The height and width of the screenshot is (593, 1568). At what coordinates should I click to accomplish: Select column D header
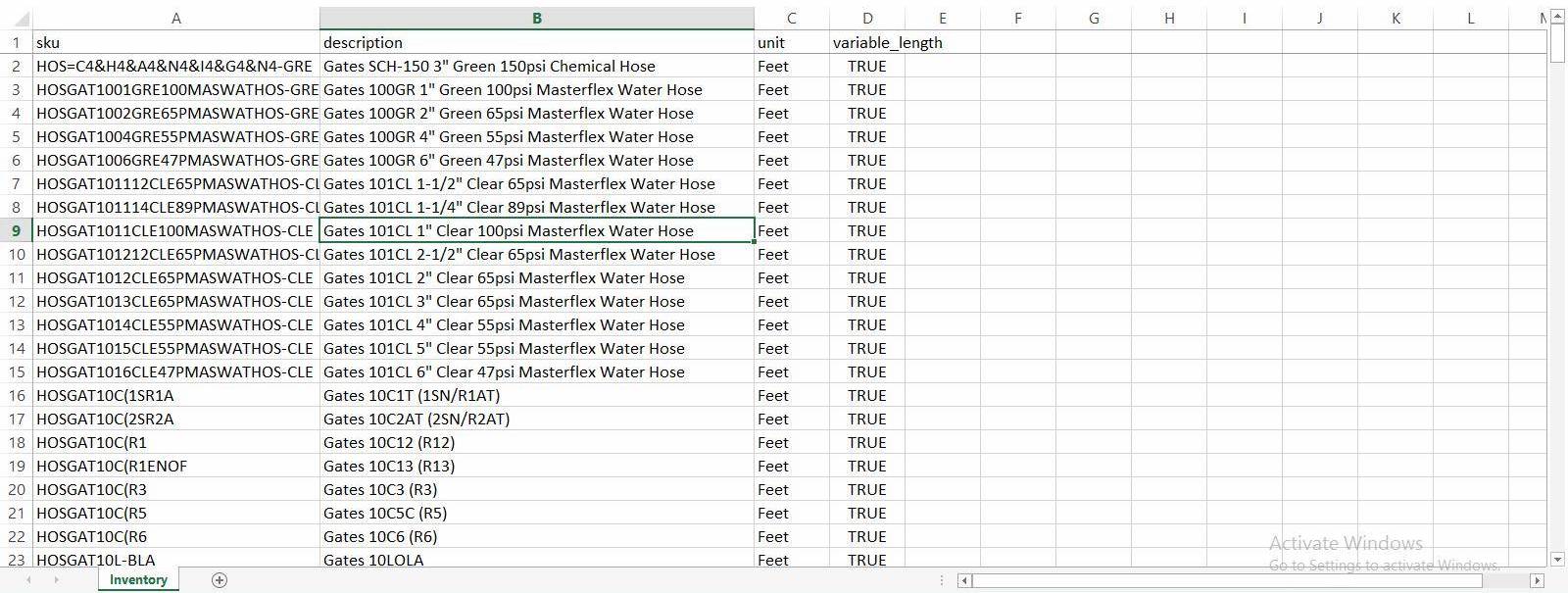866,19
